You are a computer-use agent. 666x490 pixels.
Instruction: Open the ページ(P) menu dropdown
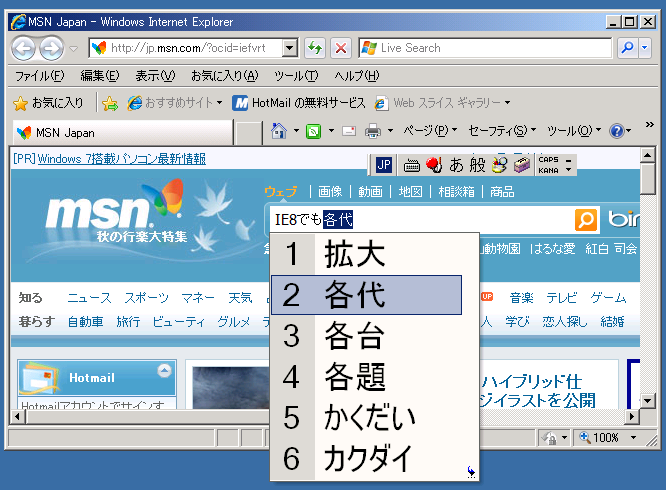coord(454,129)
